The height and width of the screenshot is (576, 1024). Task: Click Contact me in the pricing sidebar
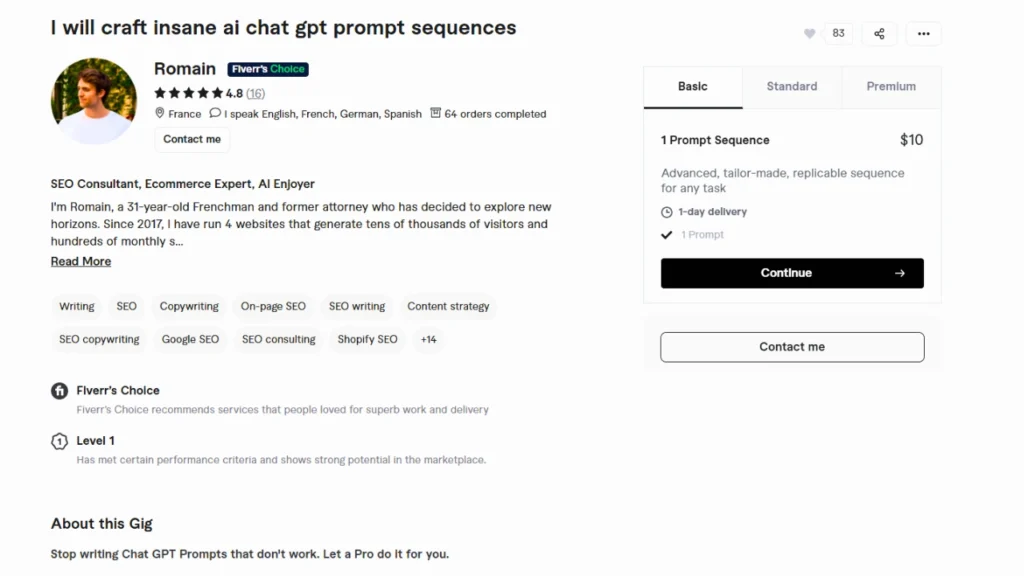point(792,347)
